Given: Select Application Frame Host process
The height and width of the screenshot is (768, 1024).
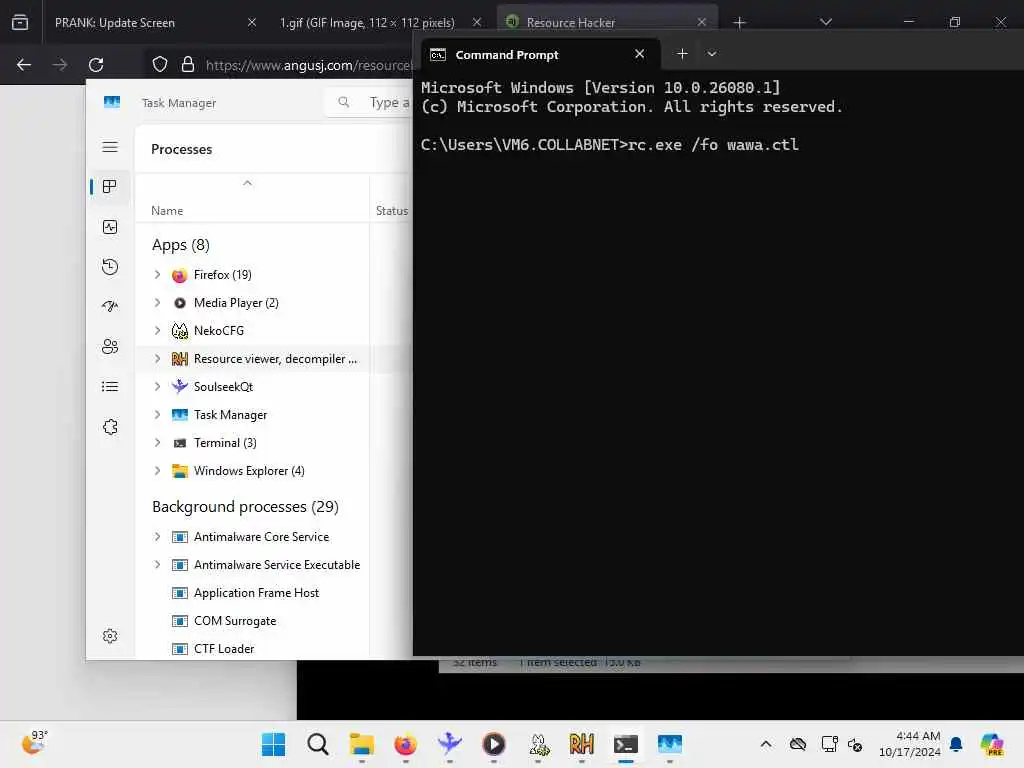Looking at the screenshot, I should coord(274,593).
